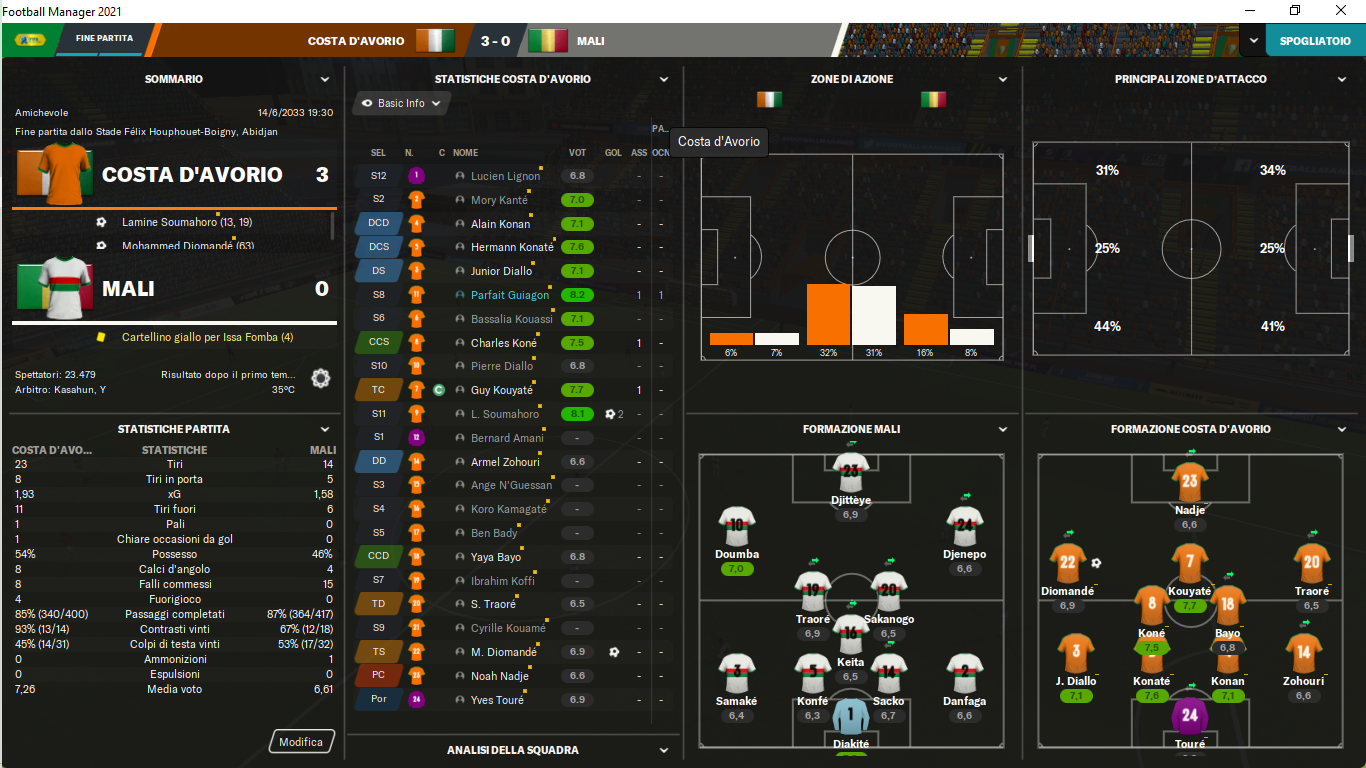The width and height of the screenshot is (1366, 768).
Task: Open Koro Kamagaté's player name link
Action: (509, 509)
